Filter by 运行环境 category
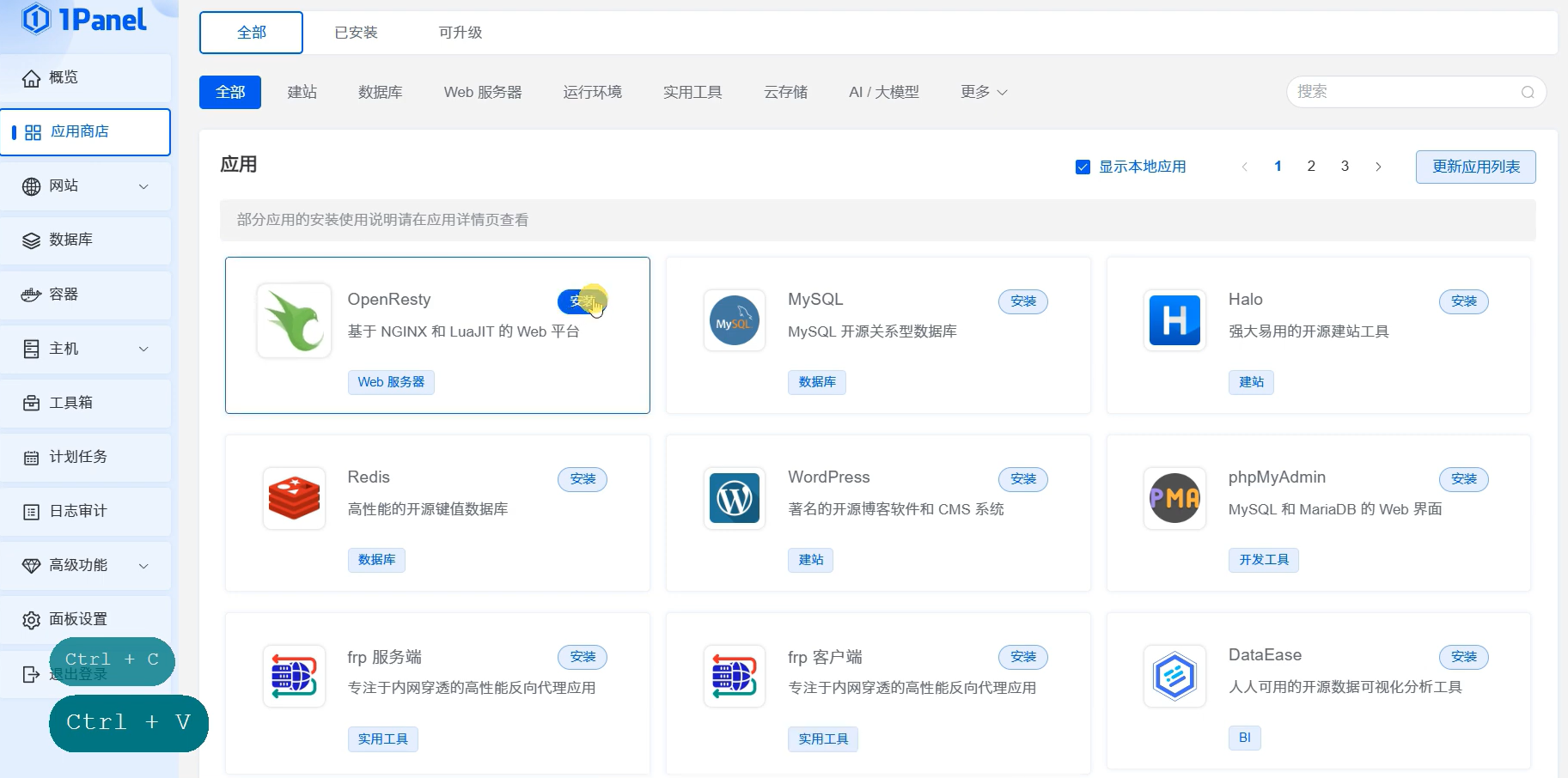This screenshot has height=778, width=1568. [x=593, y=92]
